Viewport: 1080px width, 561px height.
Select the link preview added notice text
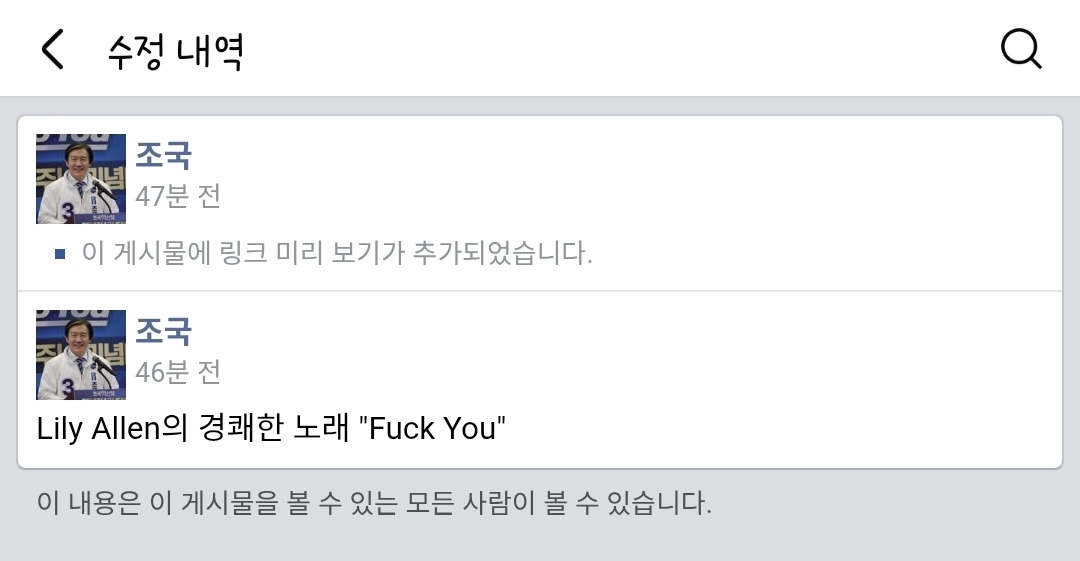tap(337, 253)
